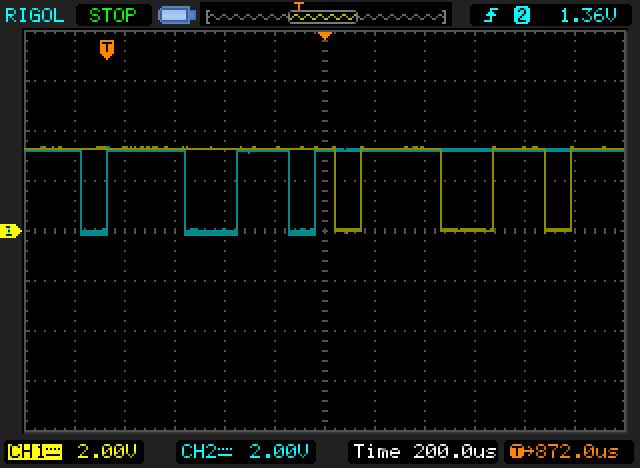The height and width of the screenshot is (468, 640).
Task: Click the trigger source channel 2 badge
Action: tap(521, 16)
